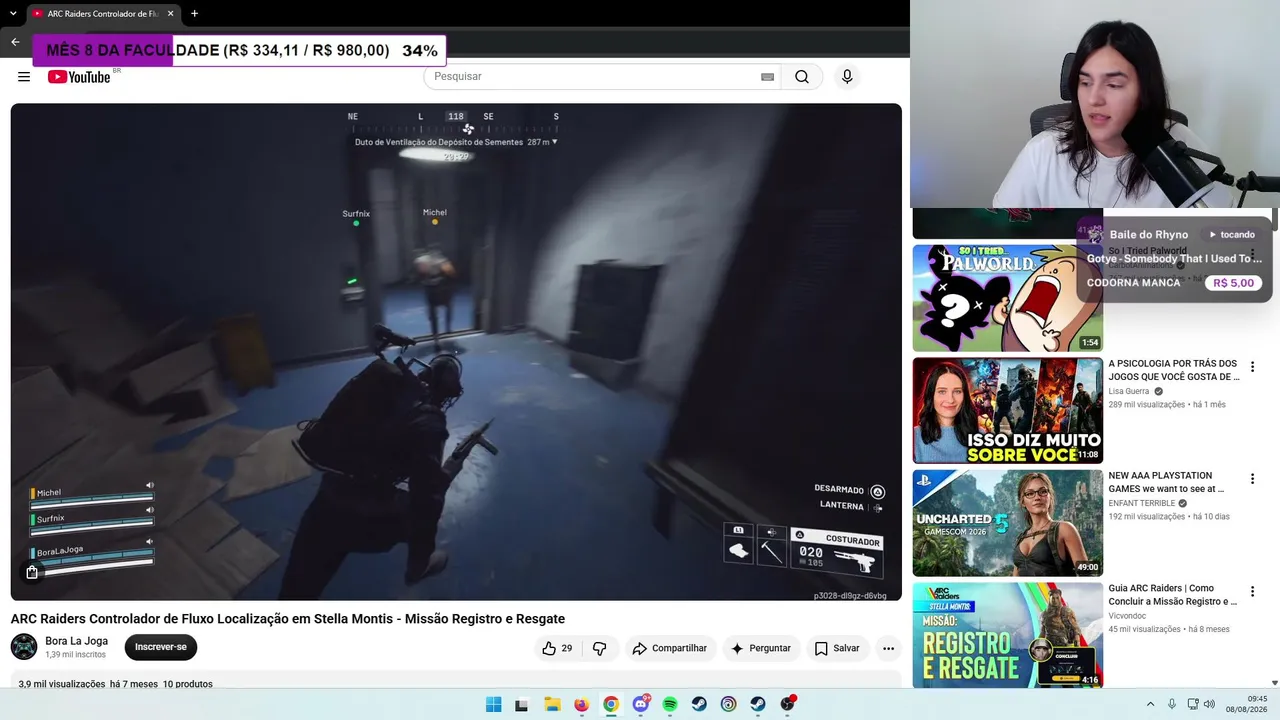Open File Explorer from the taskbar

click(x=552, y=704)
